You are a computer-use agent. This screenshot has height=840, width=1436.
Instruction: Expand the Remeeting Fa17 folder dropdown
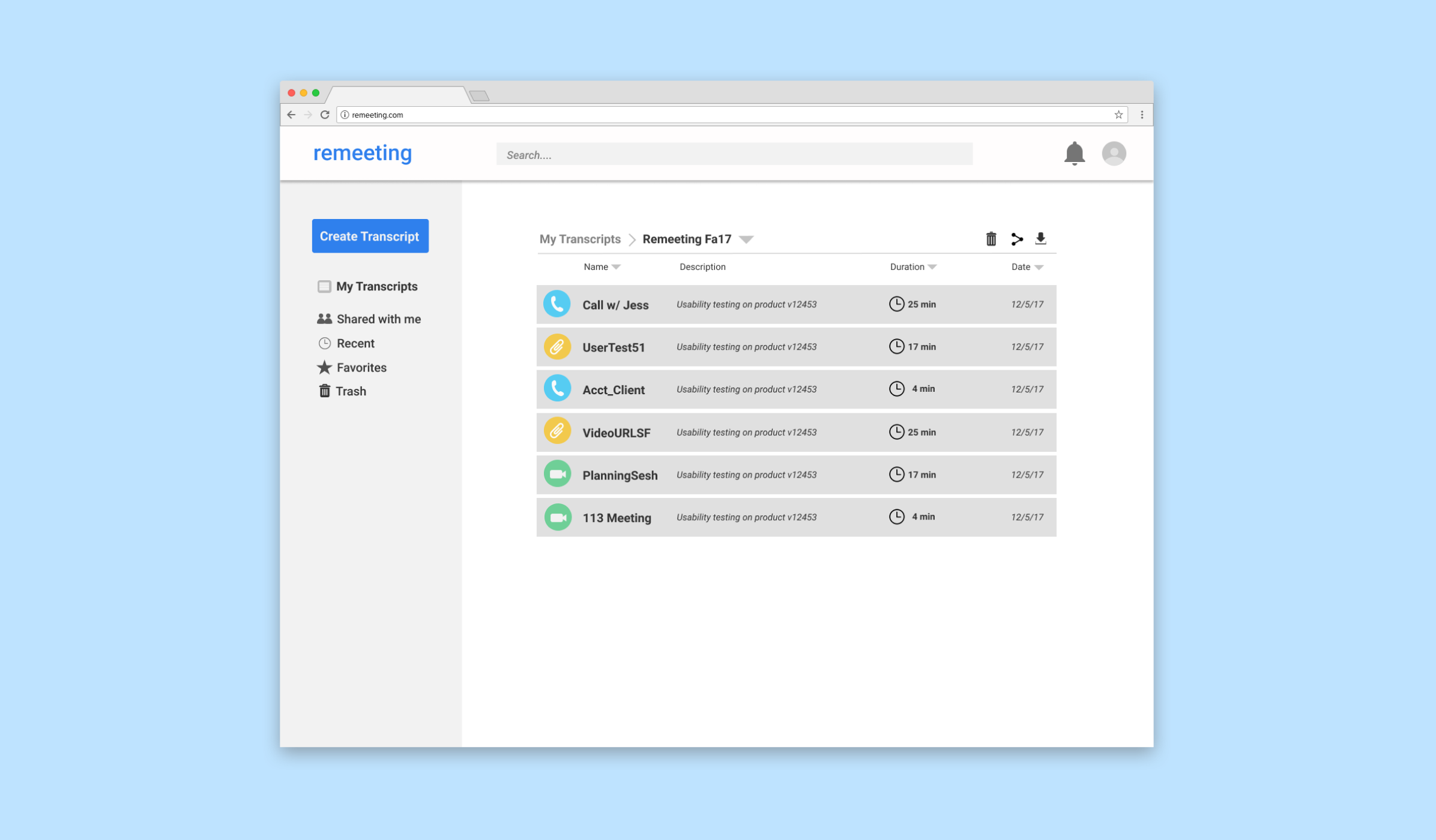[746, 239]
